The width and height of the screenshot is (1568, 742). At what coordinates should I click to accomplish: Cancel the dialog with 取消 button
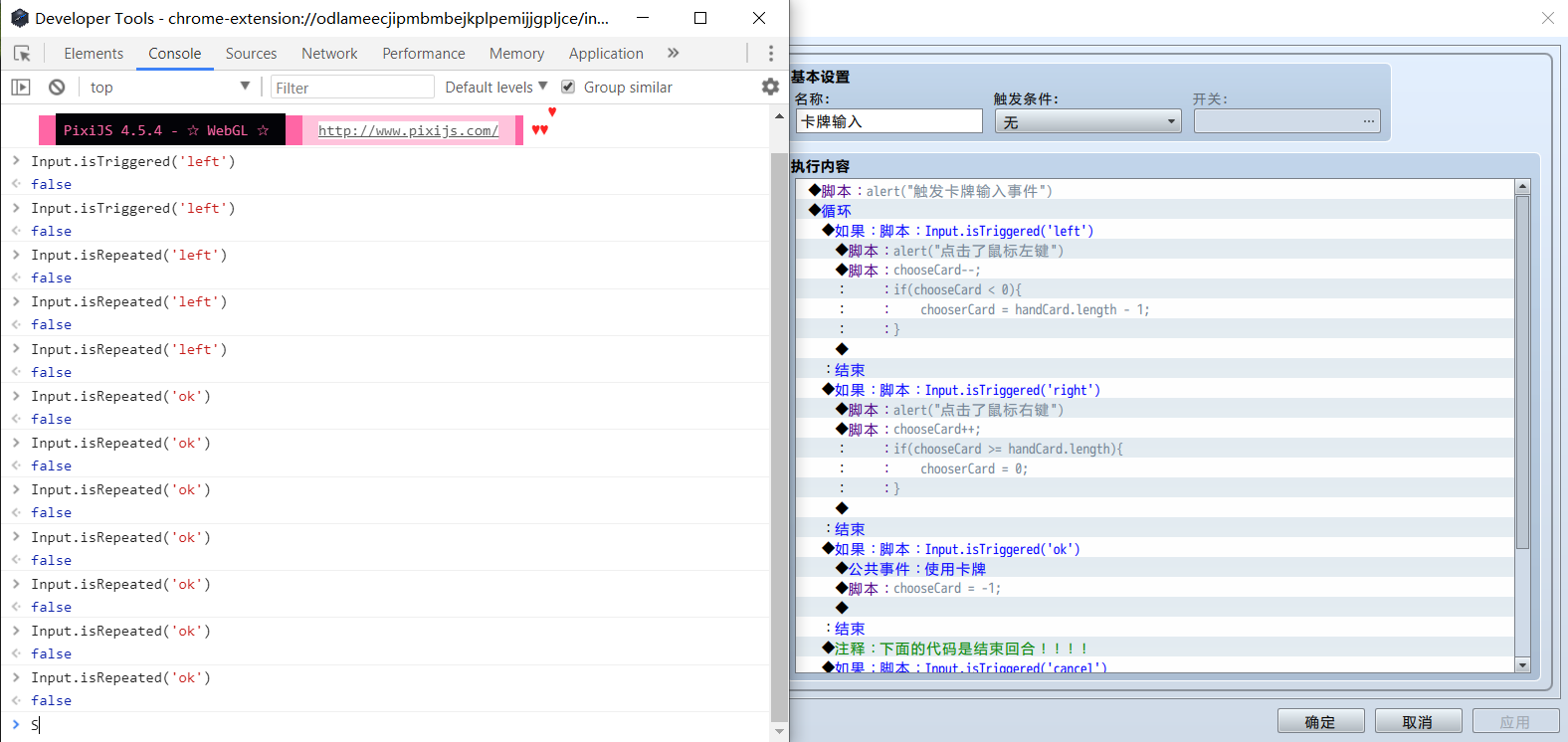pyautogui.click(x=1418, y=722)
